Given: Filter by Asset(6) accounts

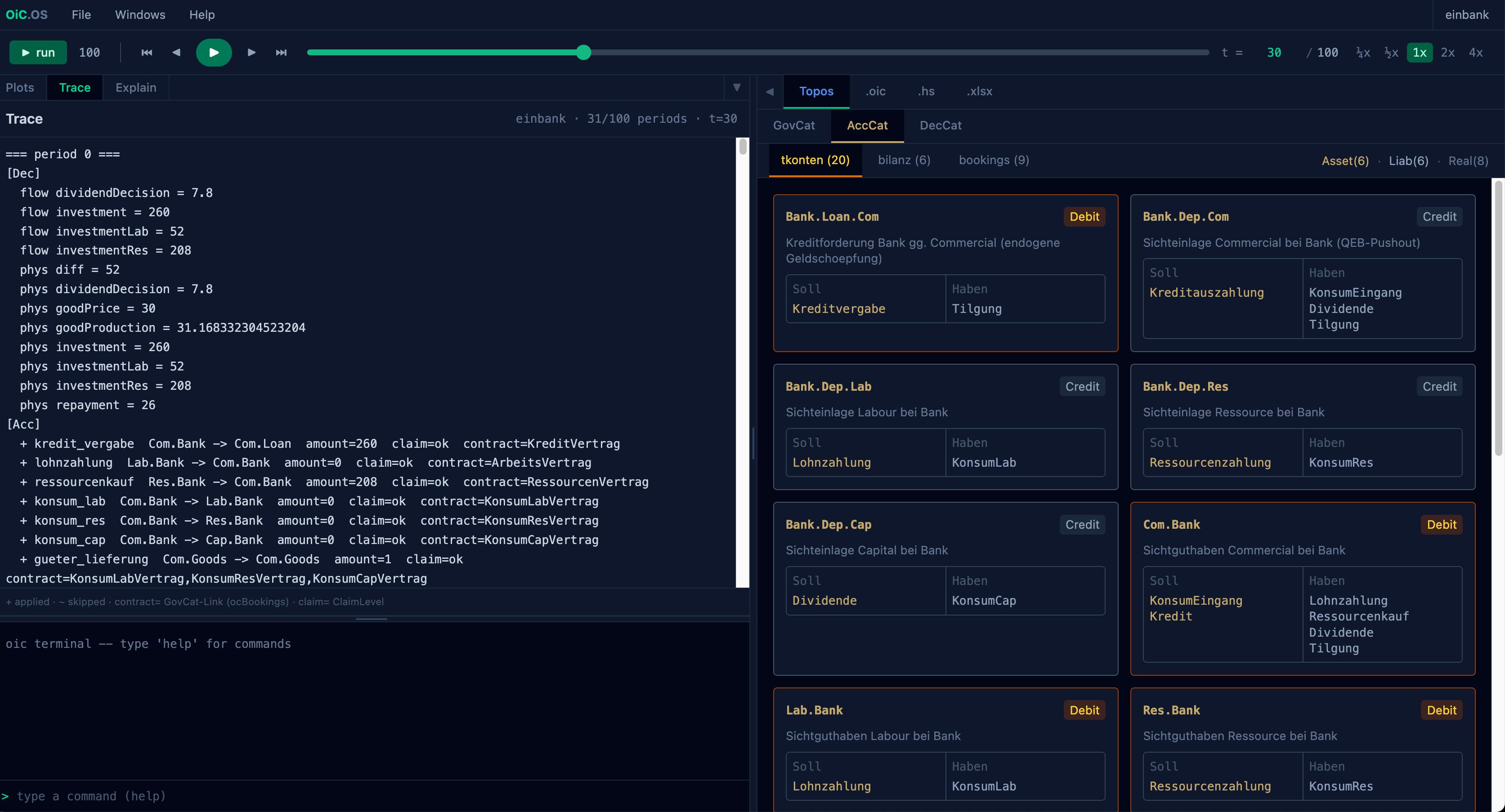Looking at the screenshot, I should tap(1345, 161).
